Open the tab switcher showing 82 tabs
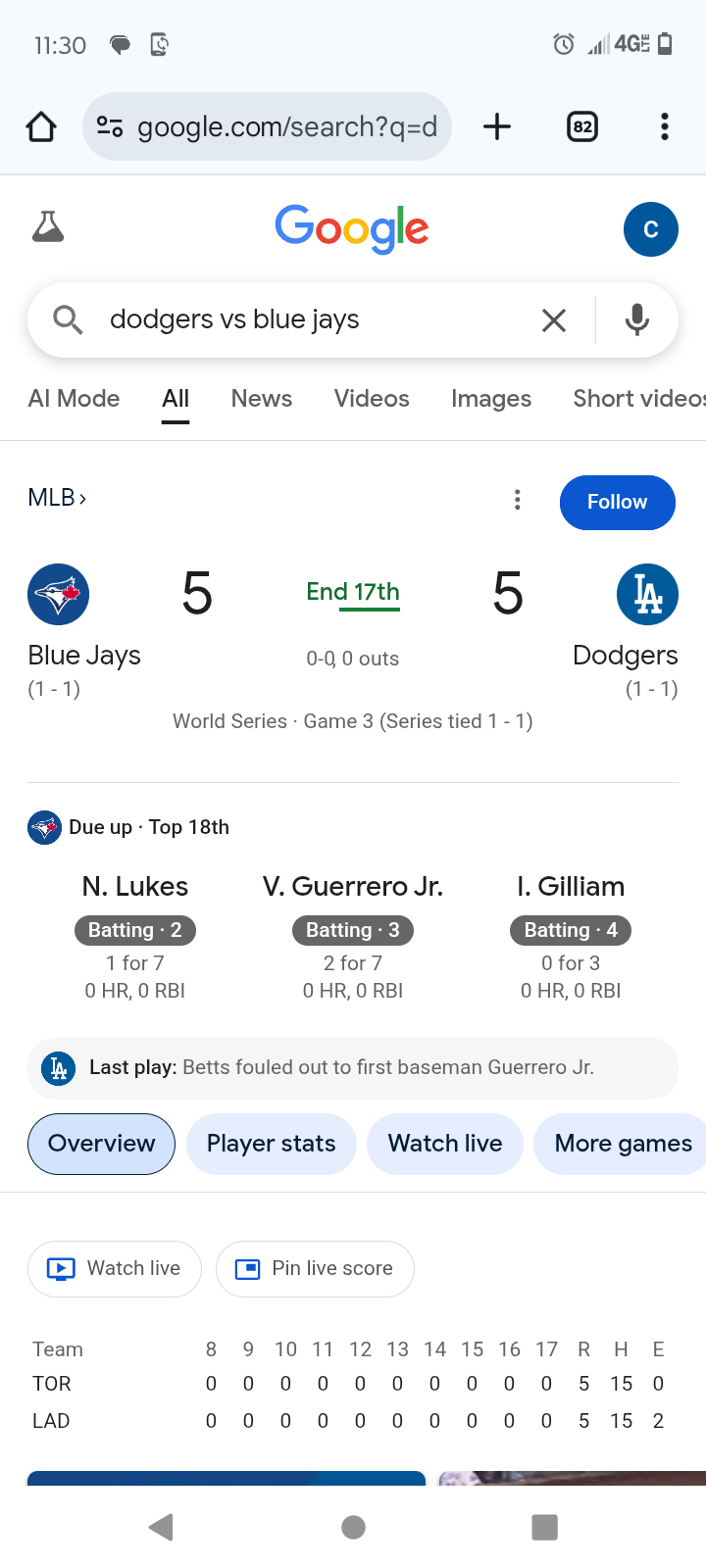Image resolution: width=706 pixels, height=1568 pixels. 582,126
